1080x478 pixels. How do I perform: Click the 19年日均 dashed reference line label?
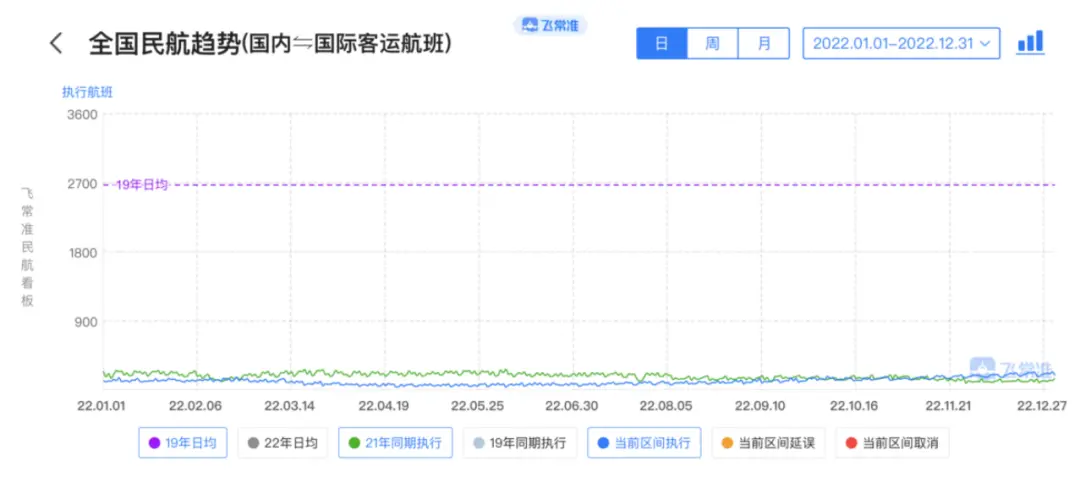141,184
